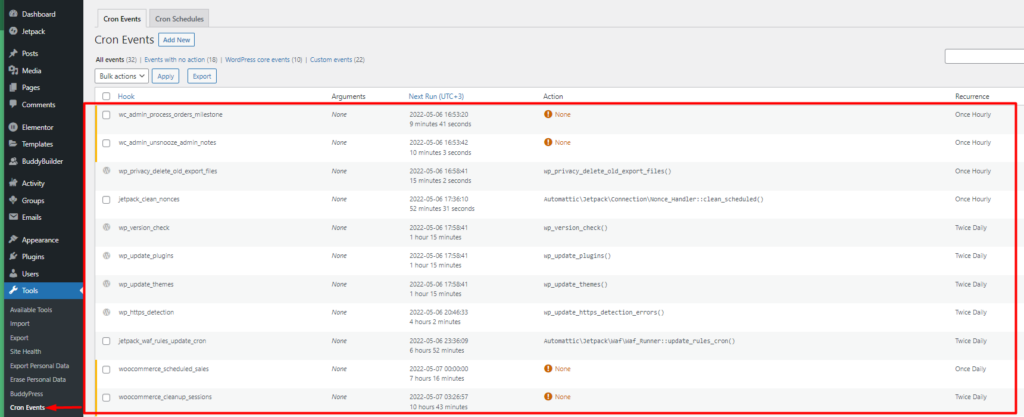1024x417 pixels.
Task: Click the Groups icon in sidebar
Action: pyautogui.click(x=12, y=200)
